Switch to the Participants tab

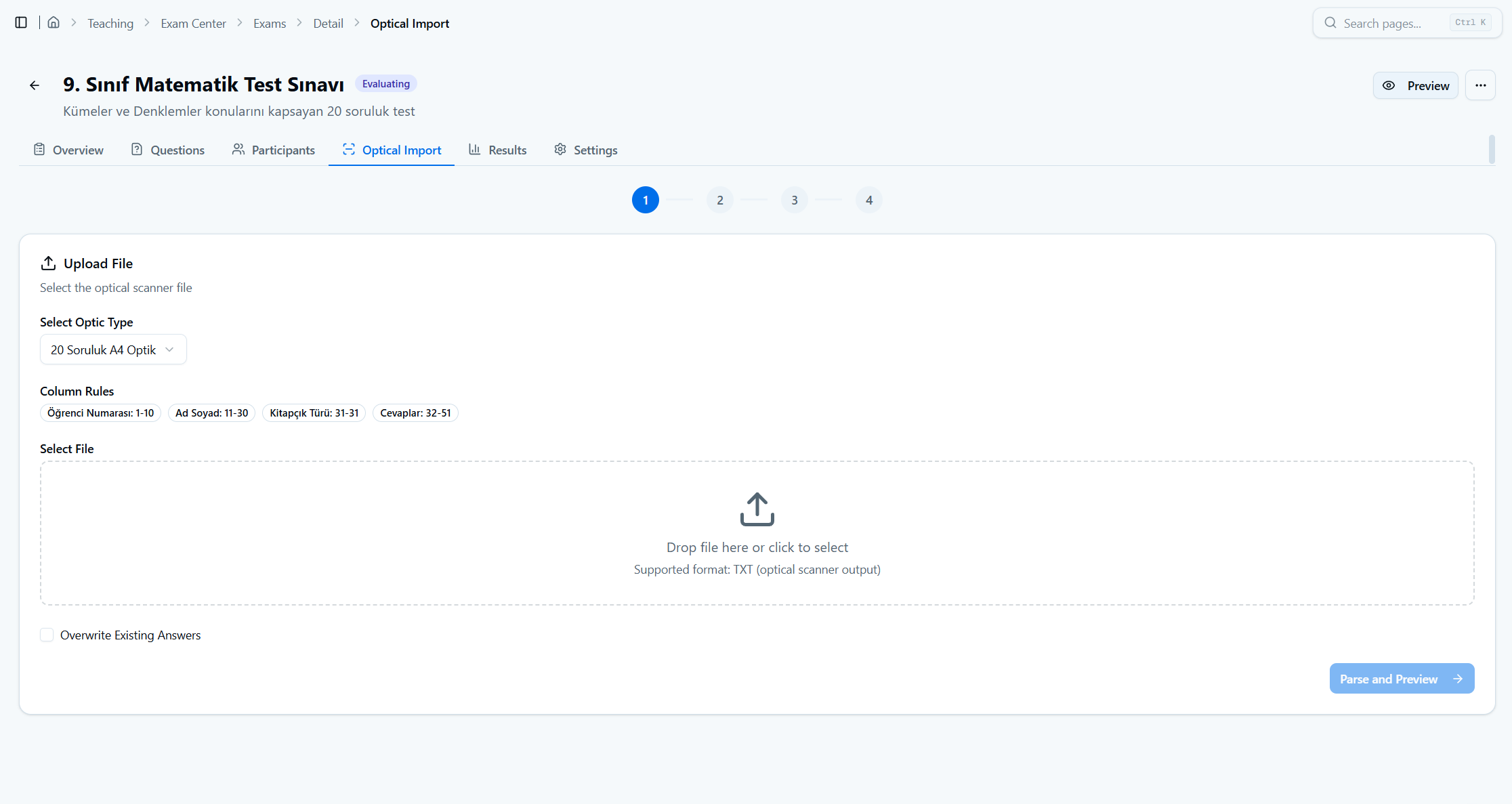click(x=274, y=150)
